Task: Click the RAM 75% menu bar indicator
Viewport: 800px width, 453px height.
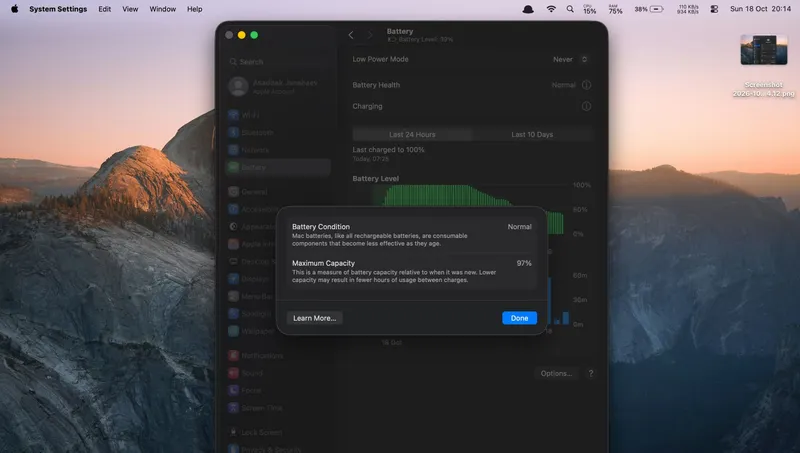Action: [x=615, y=9]
